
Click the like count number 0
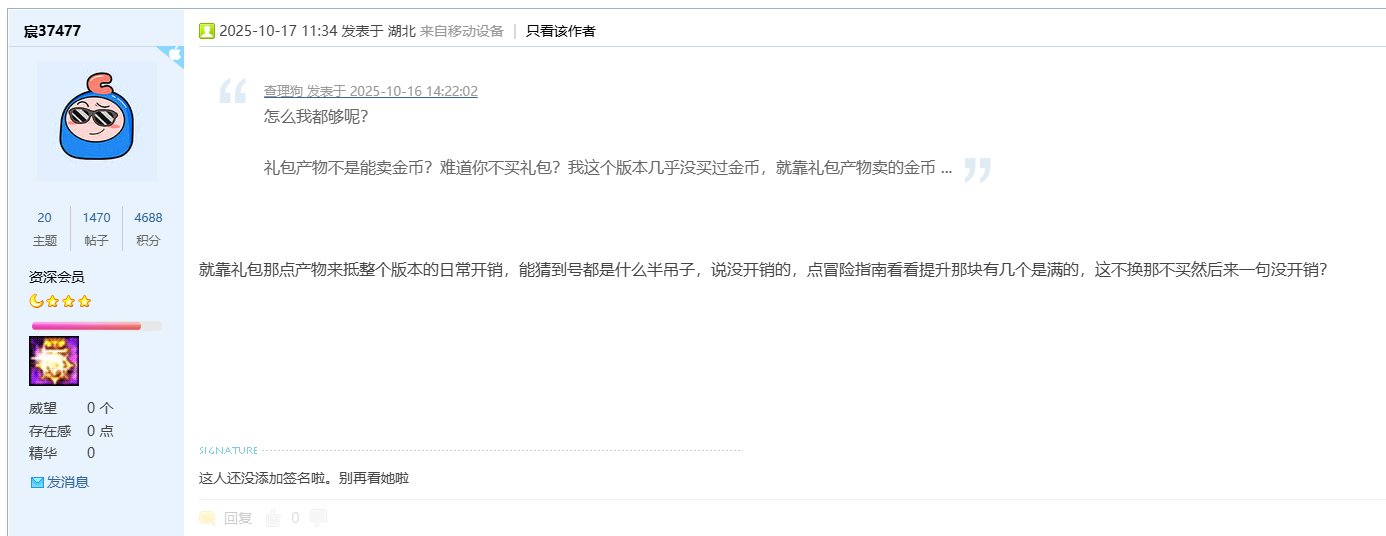coord(295,518)
